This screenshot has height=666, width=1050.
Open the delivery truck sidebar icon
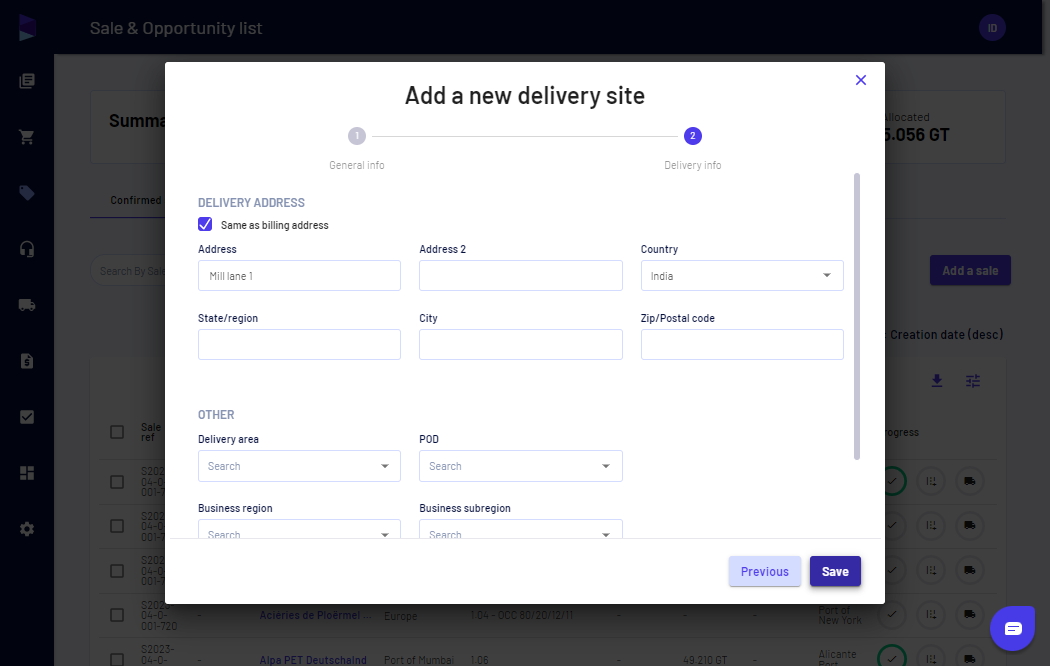pos(27,305)
